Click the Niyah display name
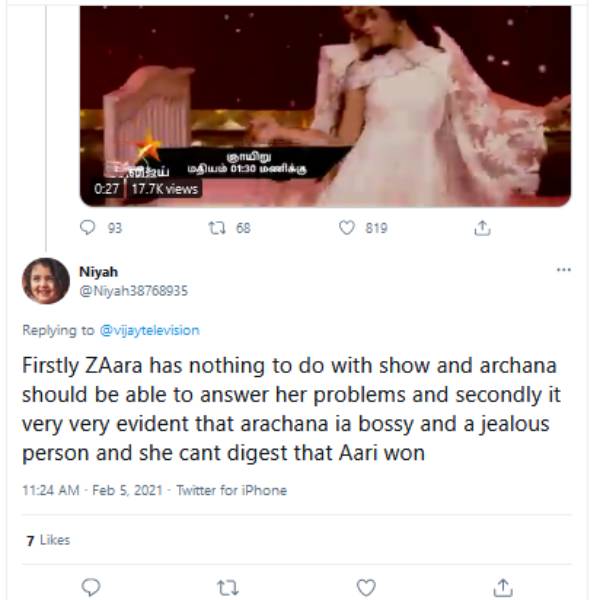This screenshot has width=600, height=600. point(94,272)
